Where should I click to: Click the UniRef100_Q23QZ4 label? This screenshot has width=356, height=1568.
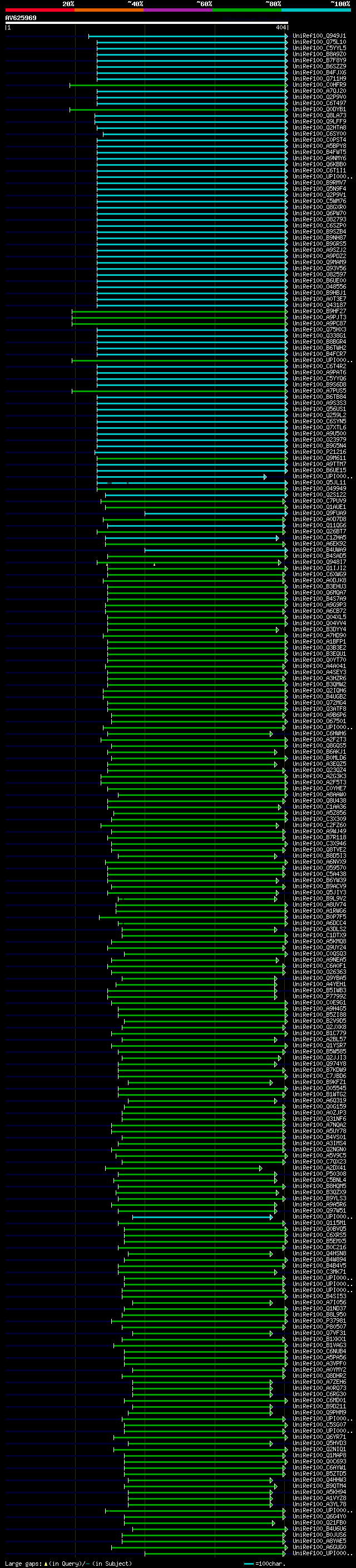click(x=319, y=770)
